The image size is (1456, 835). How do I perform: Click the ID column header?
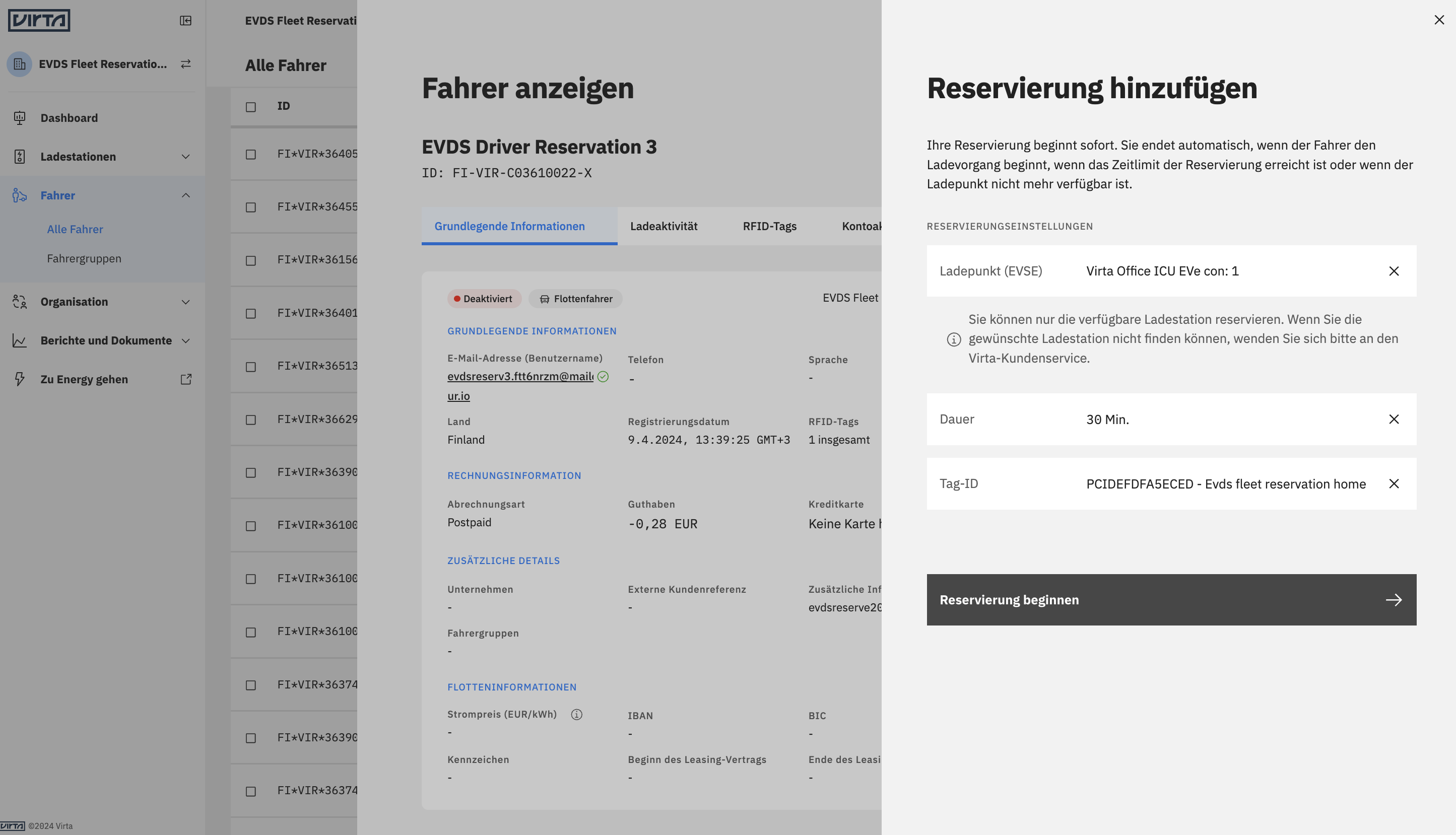[x=284, y=106]
